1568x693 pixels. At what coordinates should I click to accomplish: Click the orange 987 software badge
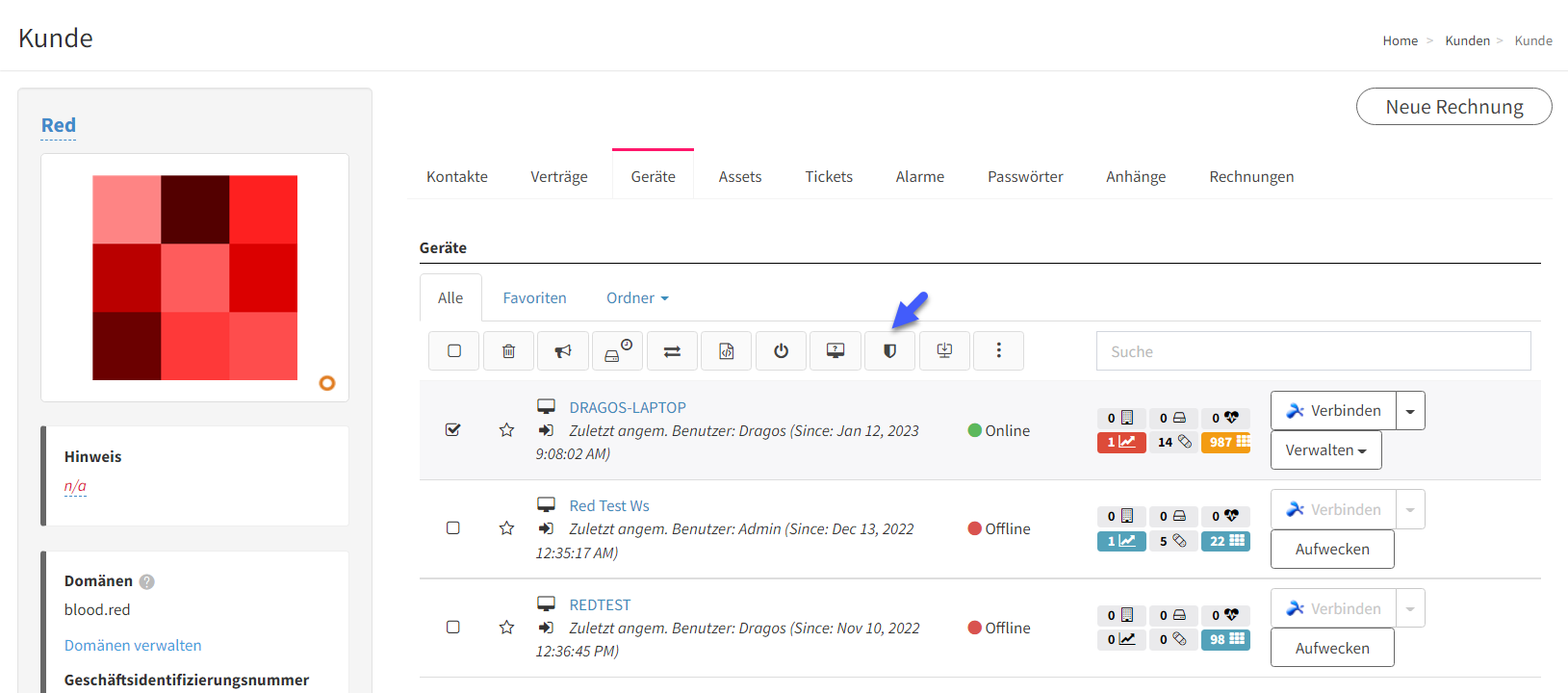pos(1225,442)
